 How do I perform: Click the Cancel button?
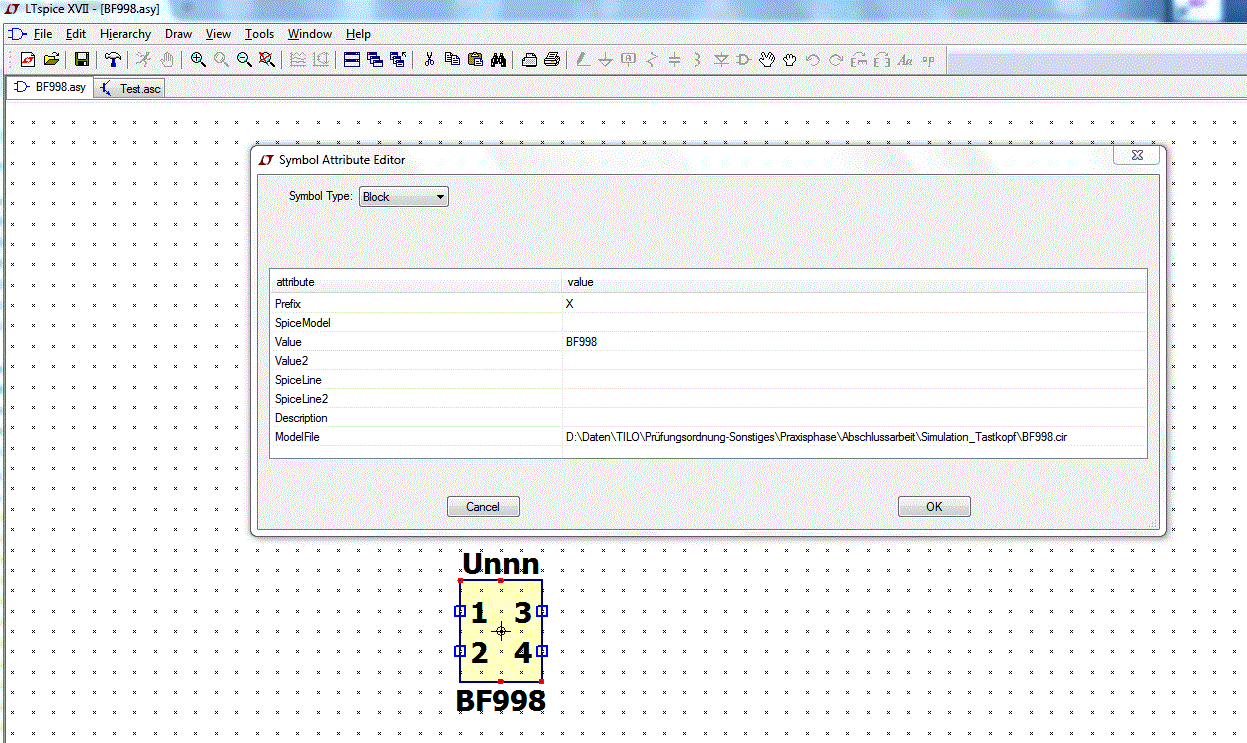click(483, 507)
